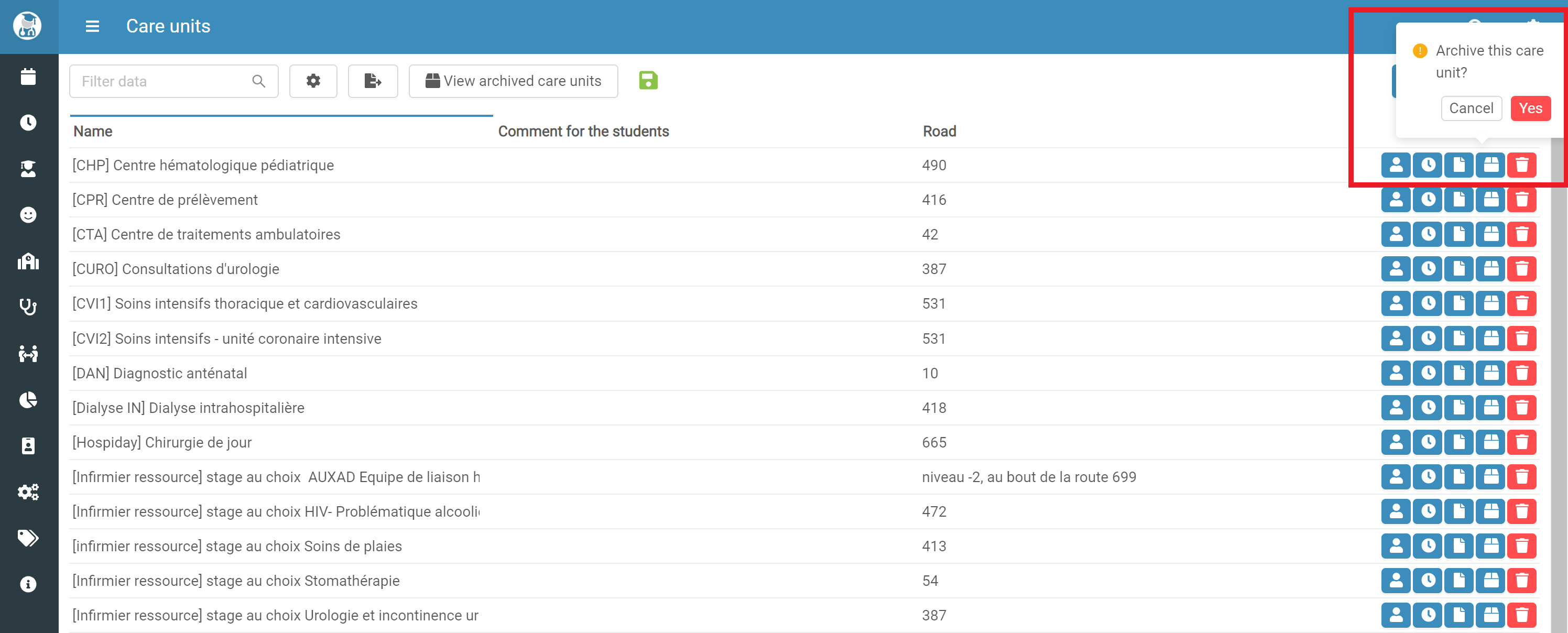This screenshot has height=633, width=1568.
Task: Open the clock section in sidebar
Action: pos(28,122)
